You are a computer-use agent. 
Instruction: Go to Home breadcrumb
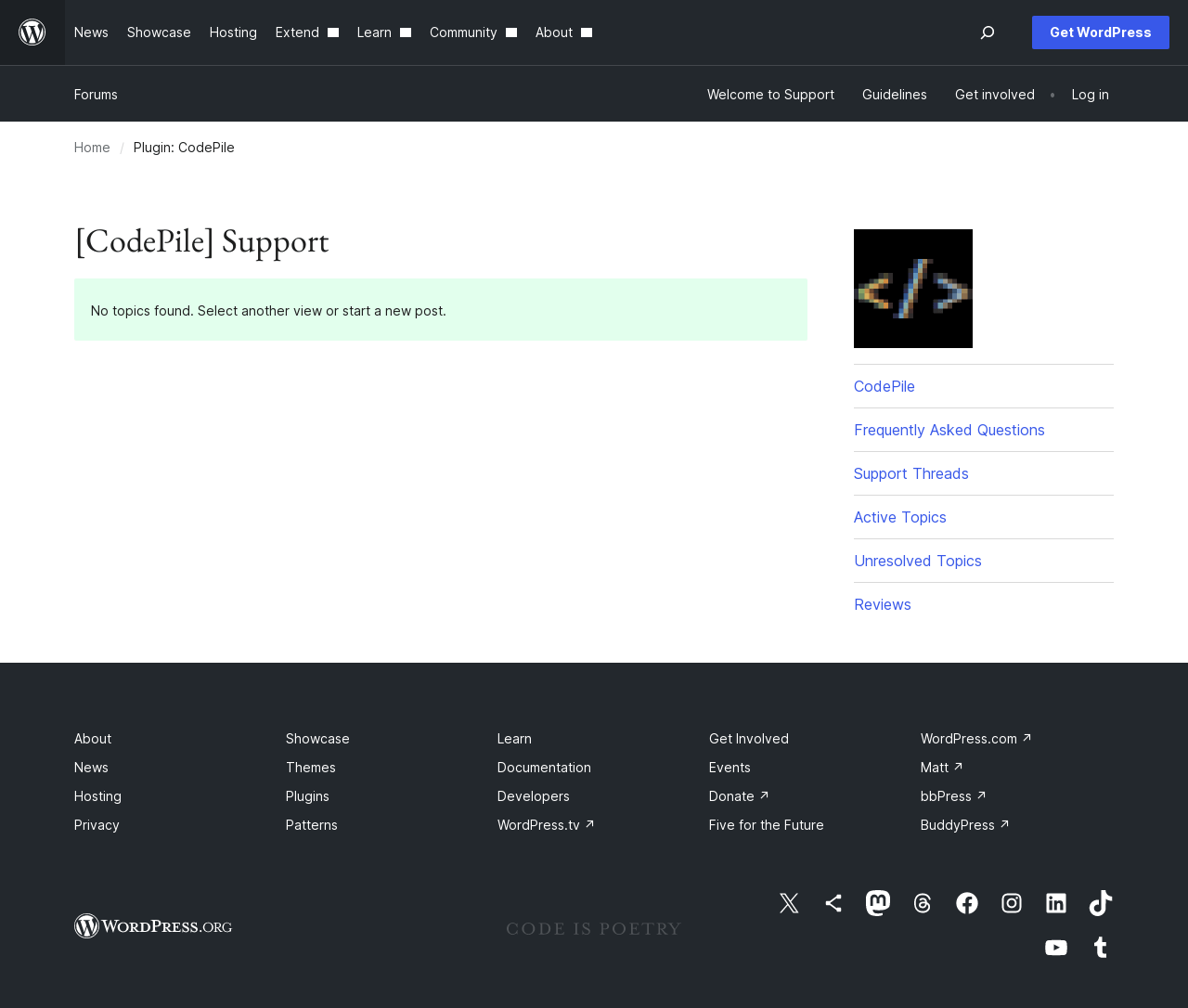tap(92, 148)
